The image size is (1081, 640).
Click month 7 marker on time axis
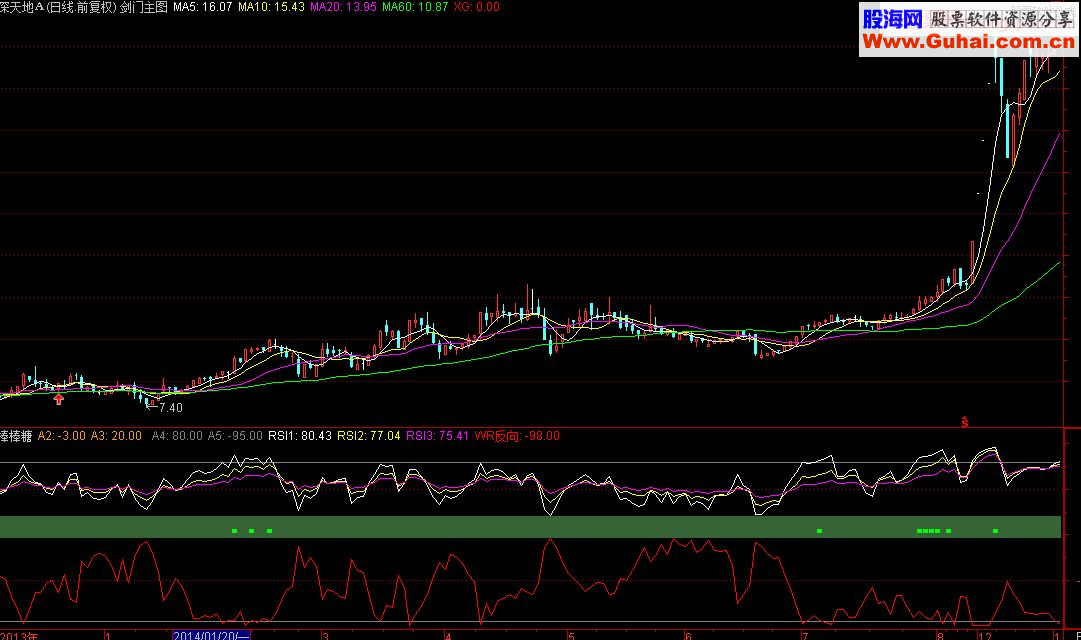tap(805, 635)
